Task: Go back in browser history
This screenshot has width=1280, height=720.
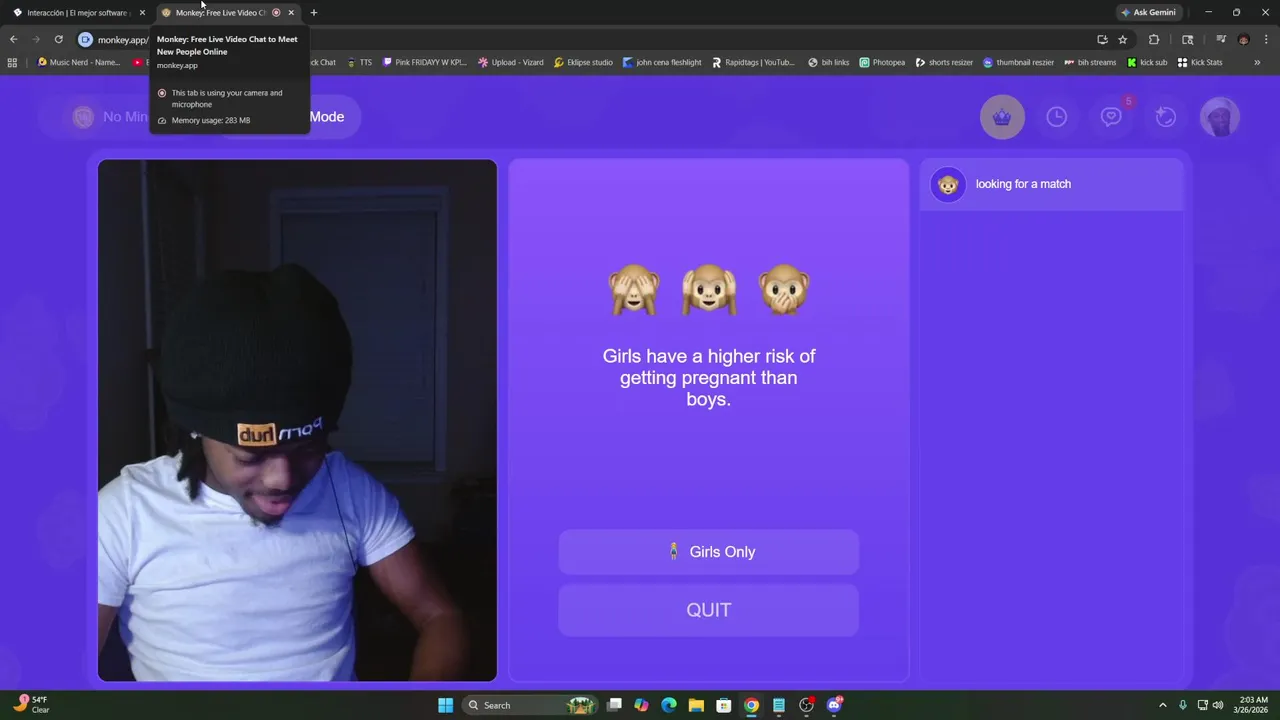Action: [13, 39]
